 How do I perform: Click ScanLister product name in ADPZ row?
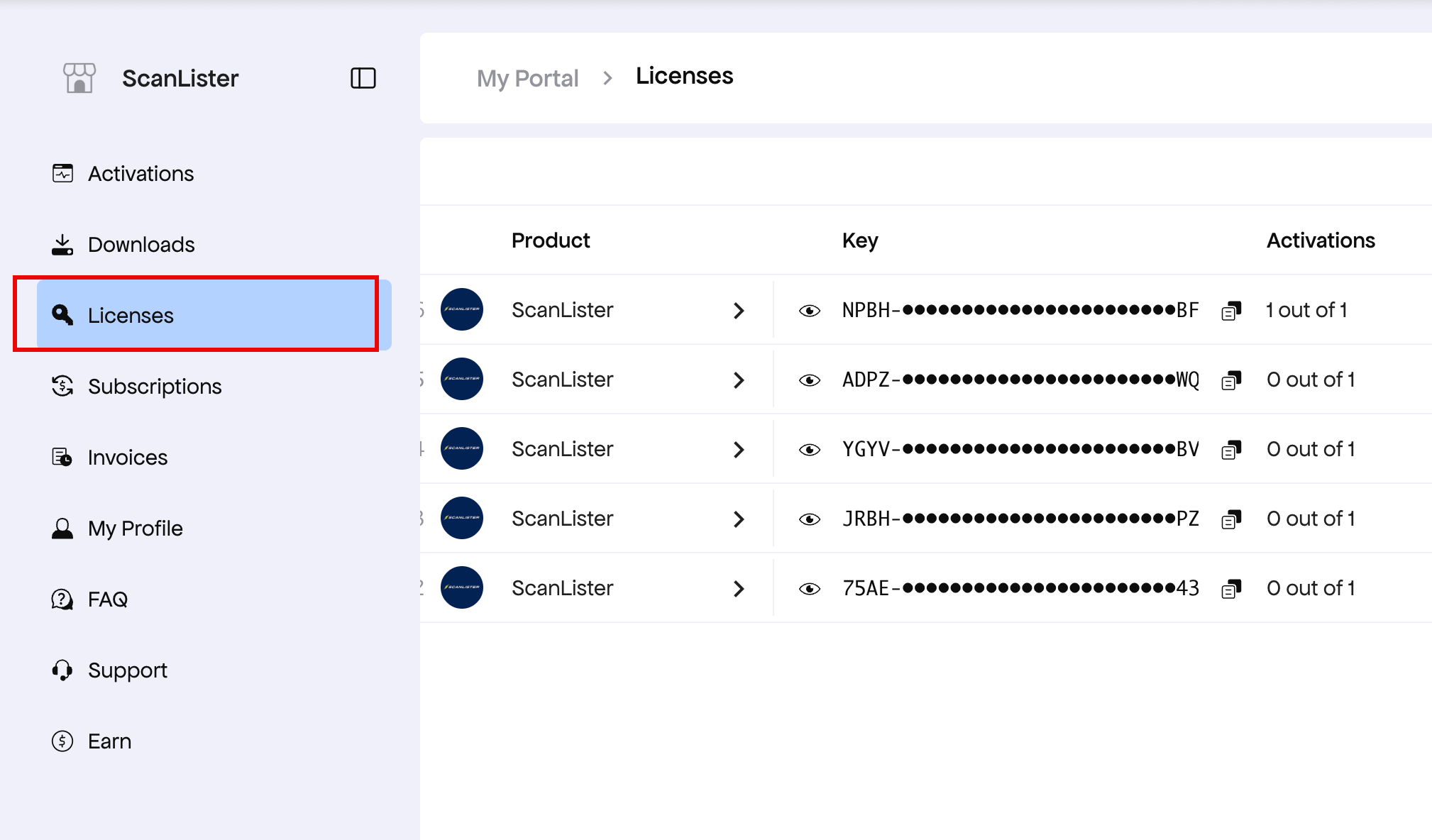pos(562,380)
